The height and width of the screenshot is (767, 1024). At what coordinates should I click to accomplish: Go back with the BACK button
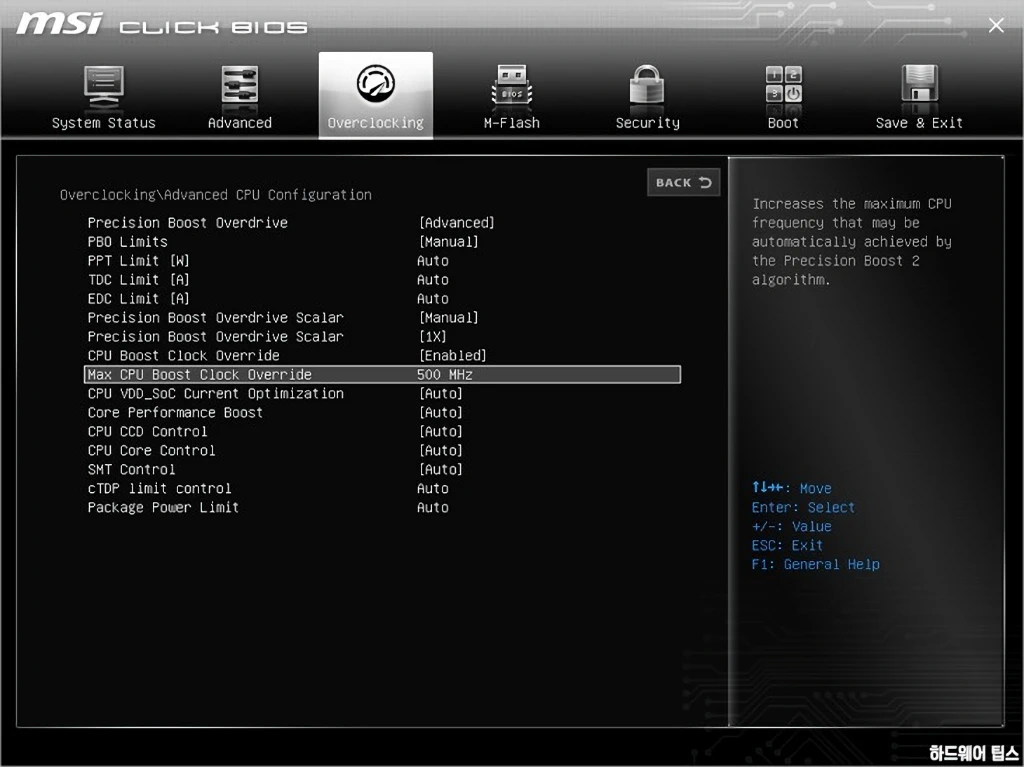tap(684, 182)
